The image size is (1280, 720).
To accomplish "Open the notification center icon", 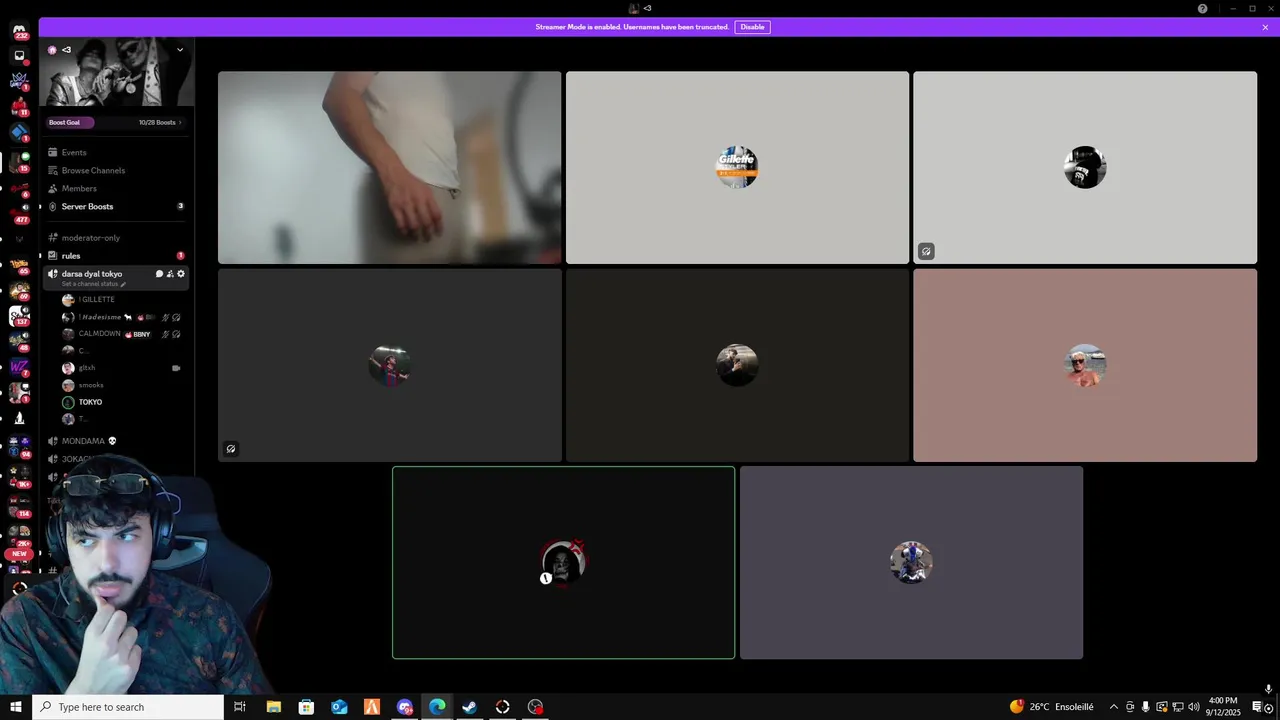I will point(1257,707).
